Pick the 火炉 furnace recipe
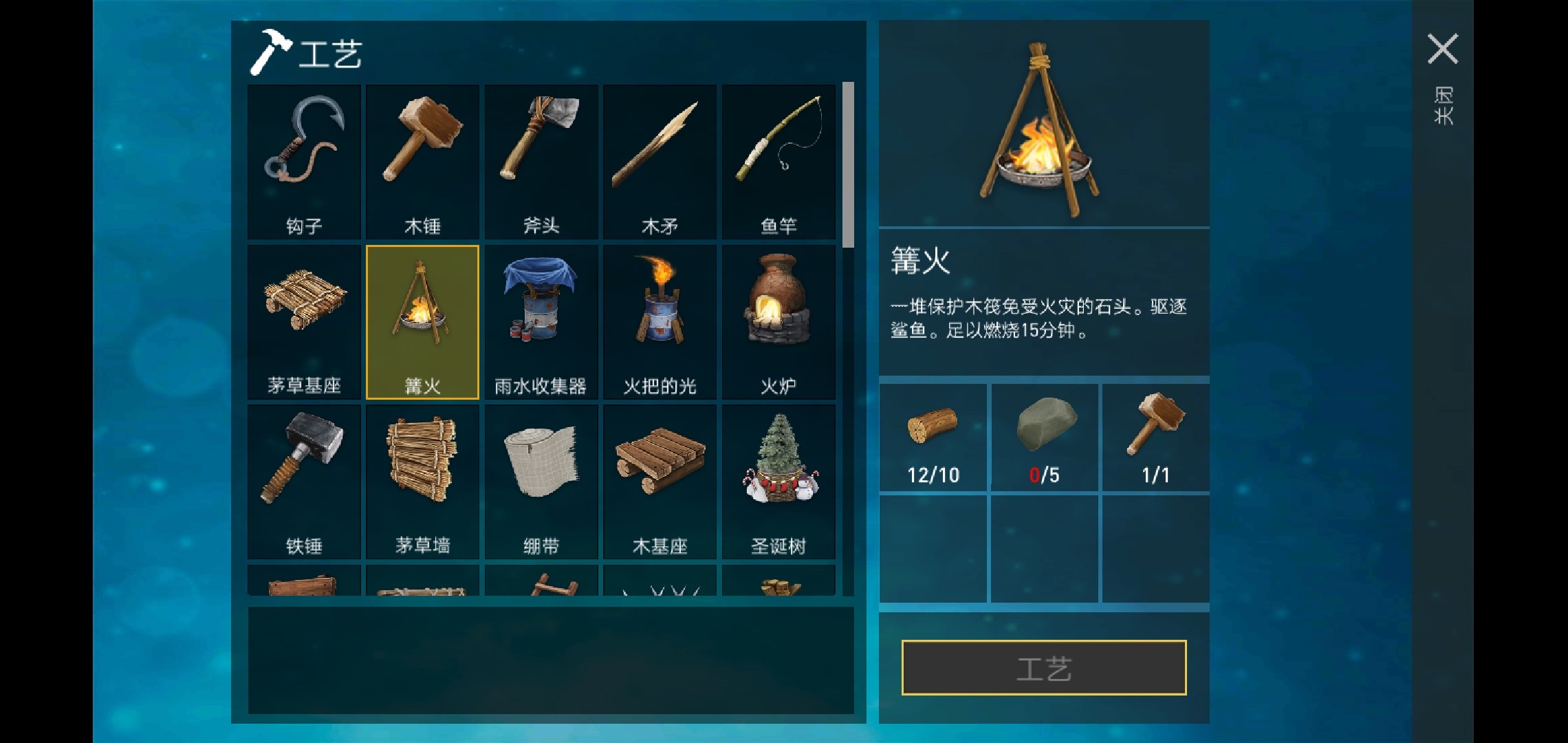Screen dimensions: 1568x743 (x=778, y=322)
